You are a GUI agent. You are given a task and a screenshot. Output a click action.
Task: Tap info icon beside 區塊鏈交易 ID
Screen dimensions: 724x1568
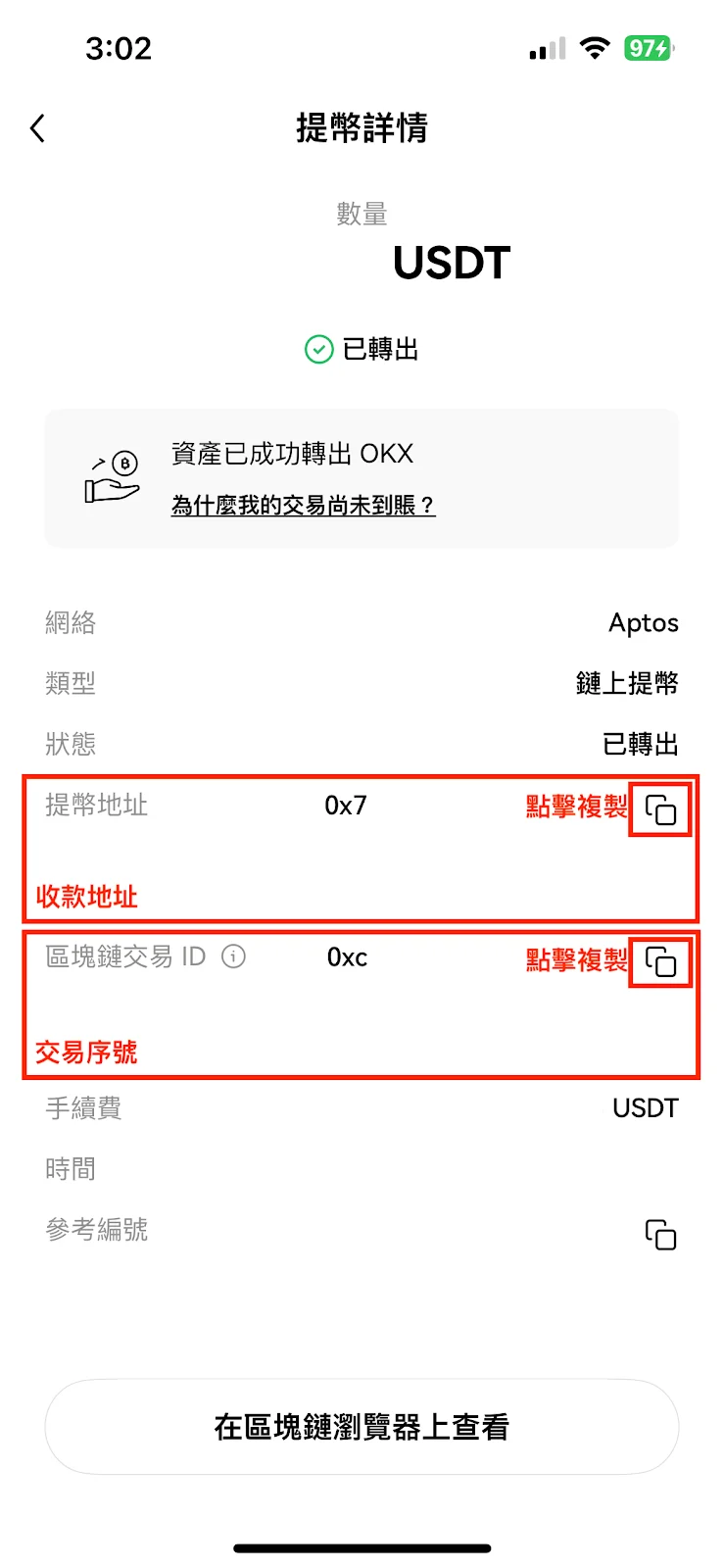click(x=233, y=956)
